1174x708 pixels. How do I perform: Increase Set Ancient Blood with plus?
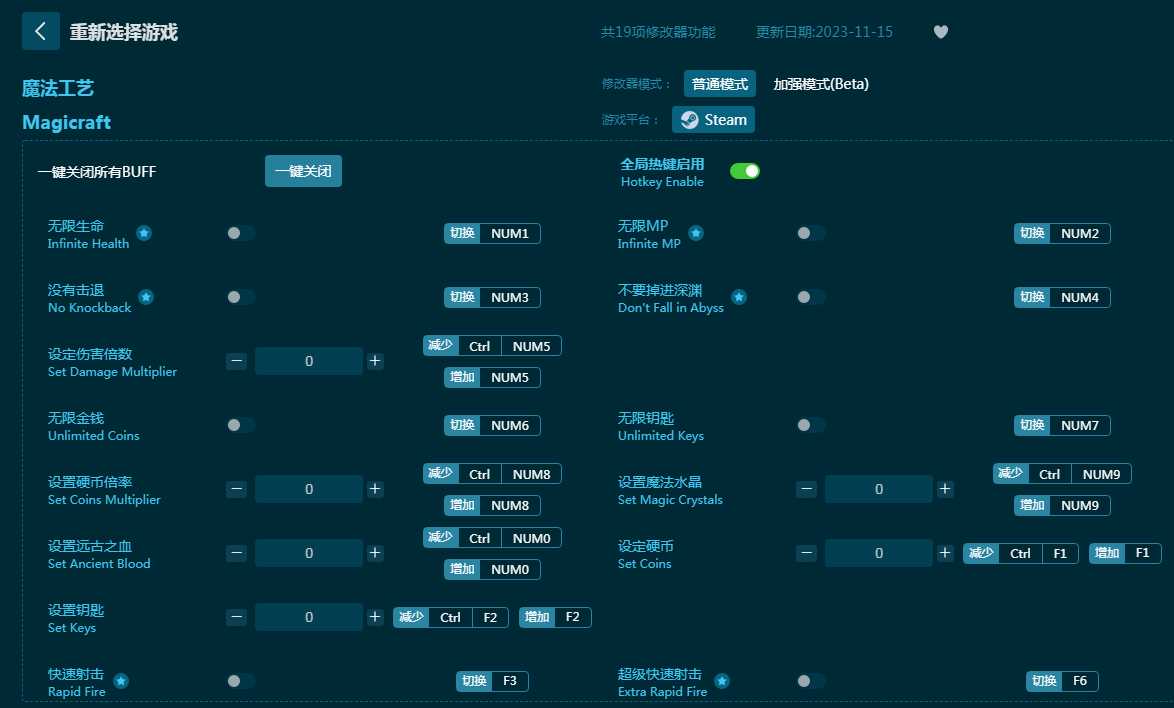pyautogui.click(x=375, y=553)
